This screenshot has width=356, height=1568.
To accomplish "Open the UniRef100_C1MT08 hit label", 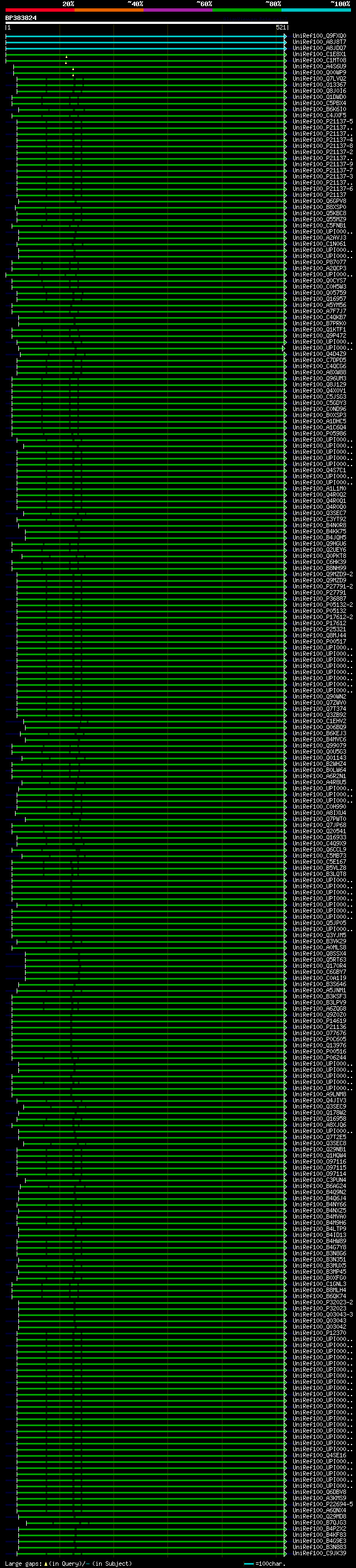I will coord(319,60).
